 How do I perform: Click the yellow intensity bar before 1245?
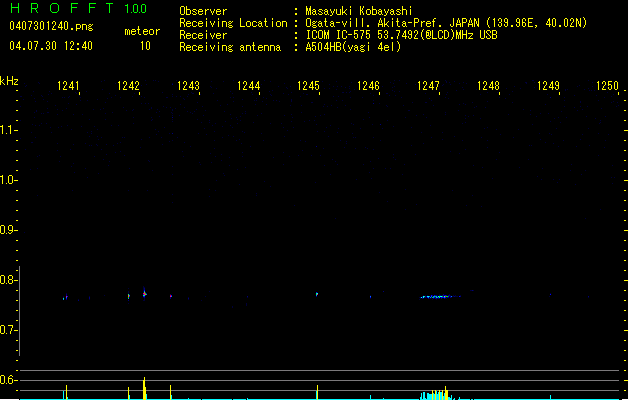317,392
